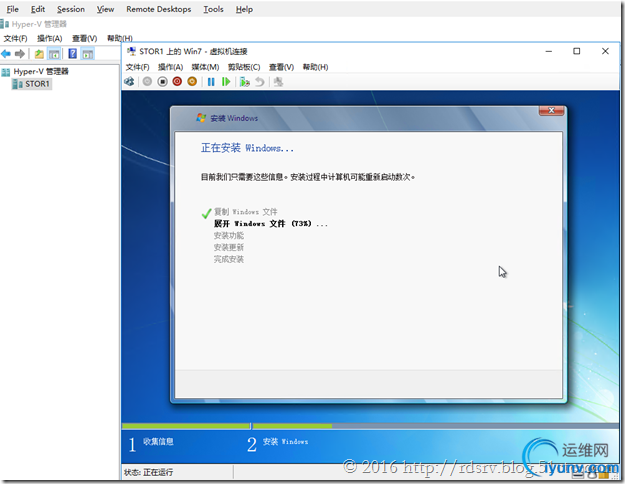Viewport: 625px width, 484px height.
Task: Click step 2 安装 Windows label
Action: point(285,442)
